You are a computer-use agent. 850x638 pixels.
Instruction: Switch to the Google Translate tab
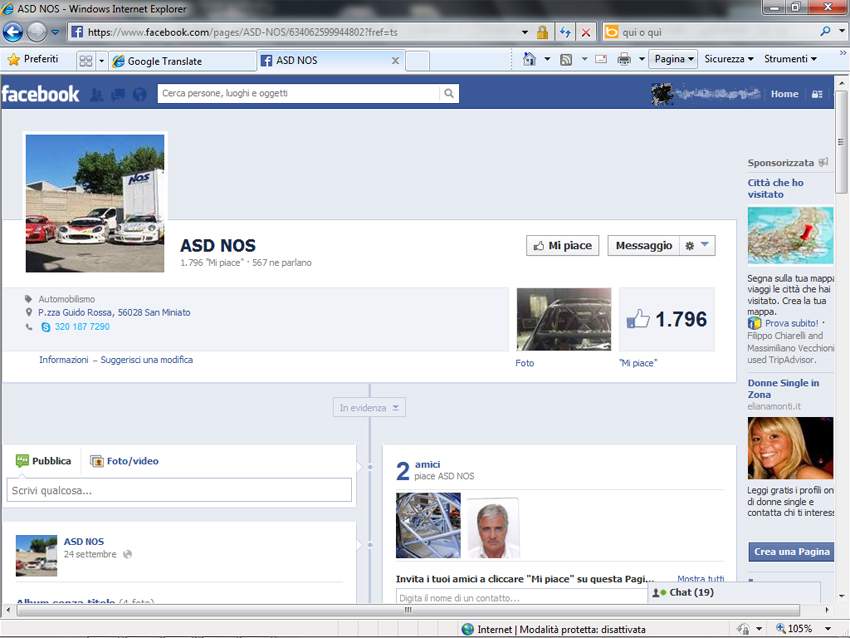pos(182,61)
